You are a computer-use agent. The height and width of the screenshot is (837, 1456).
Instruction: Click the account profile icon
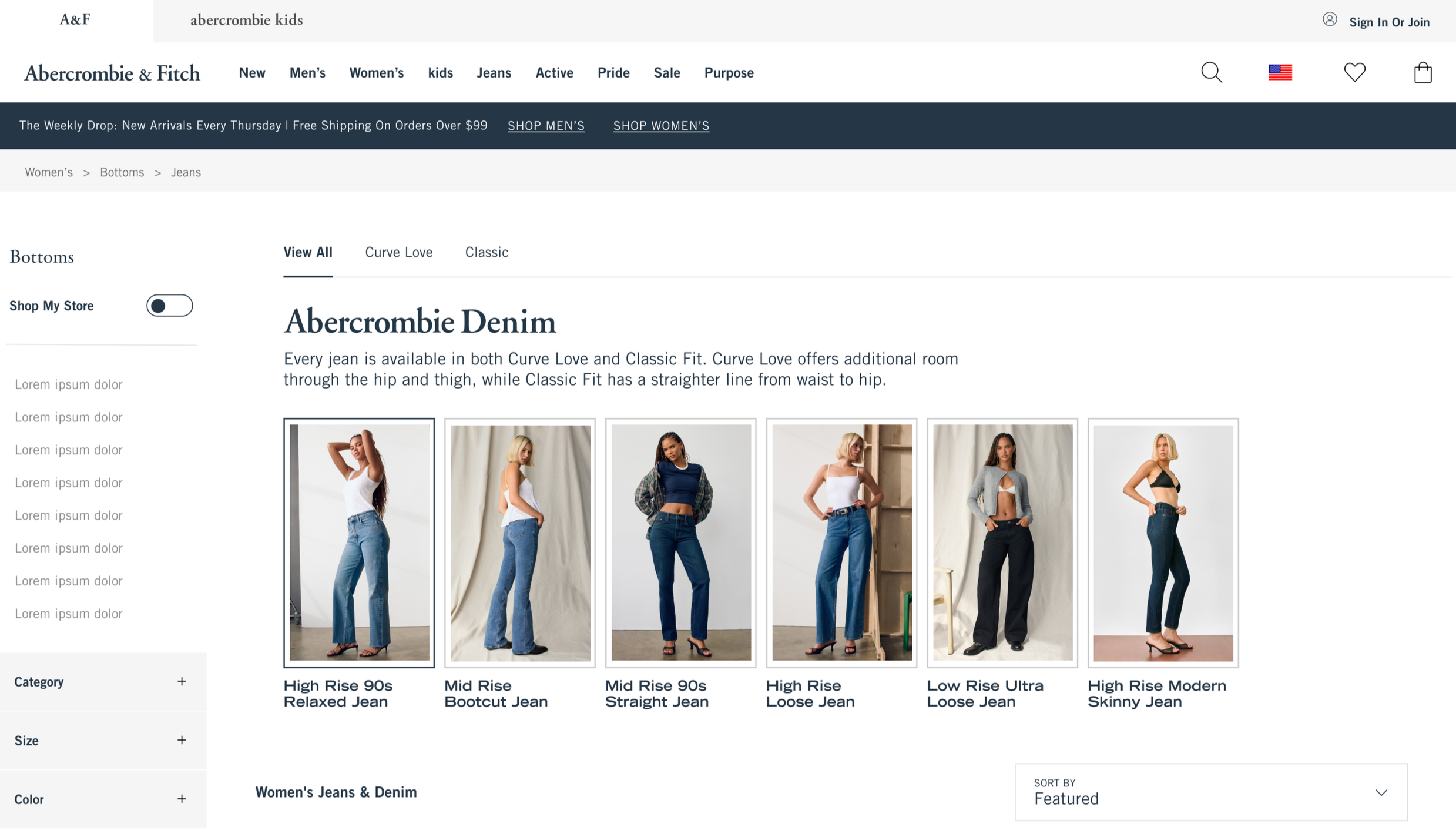[x=1330, y=20]
